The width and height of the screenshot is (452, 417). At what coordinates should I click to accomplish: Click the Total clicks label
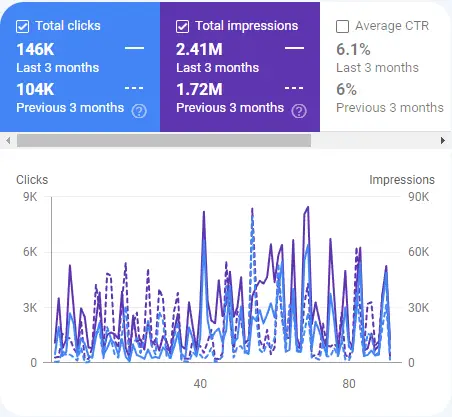tap(68, 26)
